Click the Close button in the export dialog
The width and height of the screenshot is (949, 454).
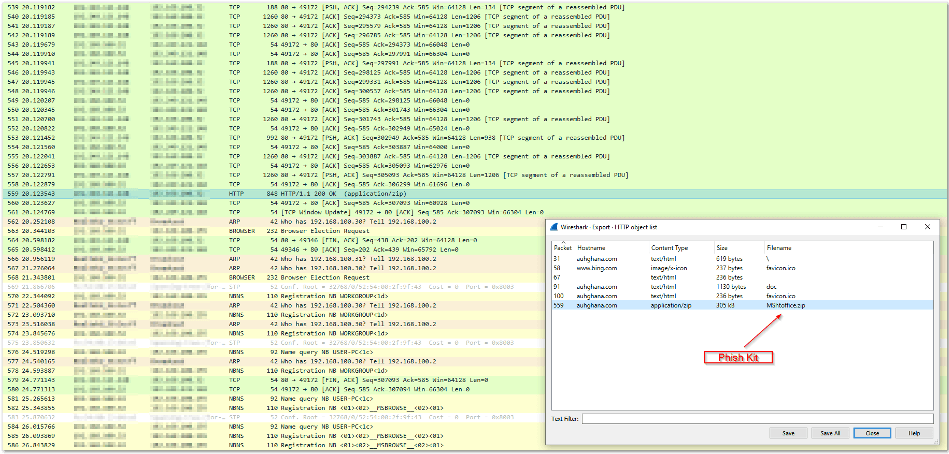click(x=872, y=433)
